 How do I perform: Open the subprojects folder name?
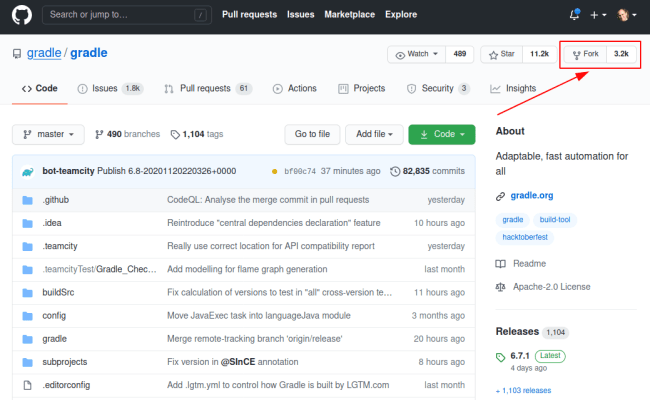[65, 362]
